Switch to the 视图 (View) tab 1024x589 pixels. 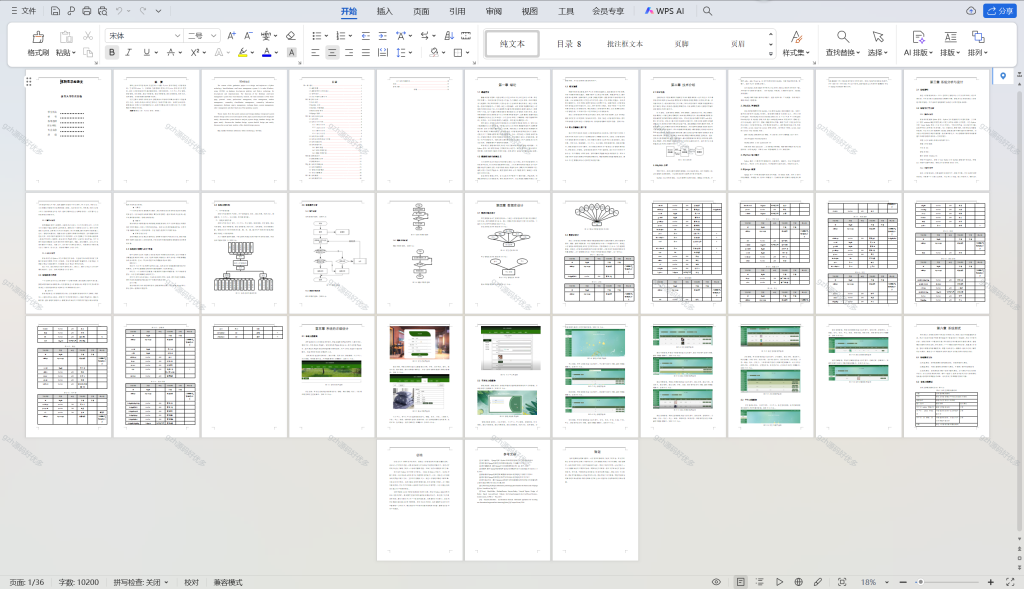pyautogui.click(x=530, y=11)
